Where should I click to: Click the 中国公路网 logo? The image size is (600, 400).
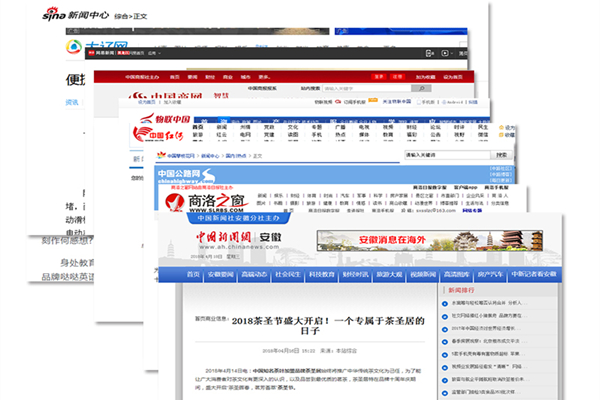[x=184, y=174]
